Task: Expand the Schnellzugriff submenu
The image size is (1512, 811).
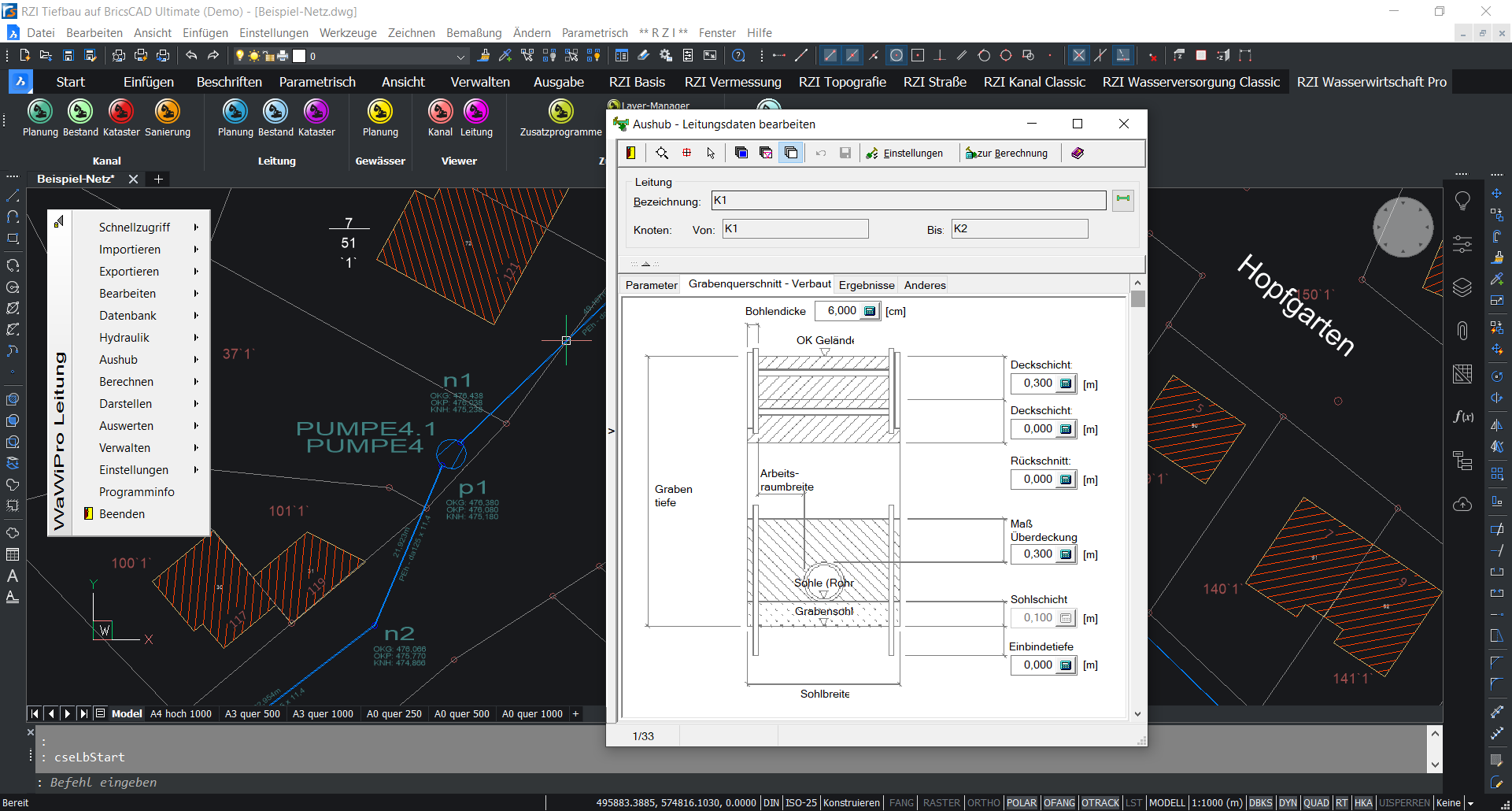Action: pyautogui.click(x=141, y=227)
